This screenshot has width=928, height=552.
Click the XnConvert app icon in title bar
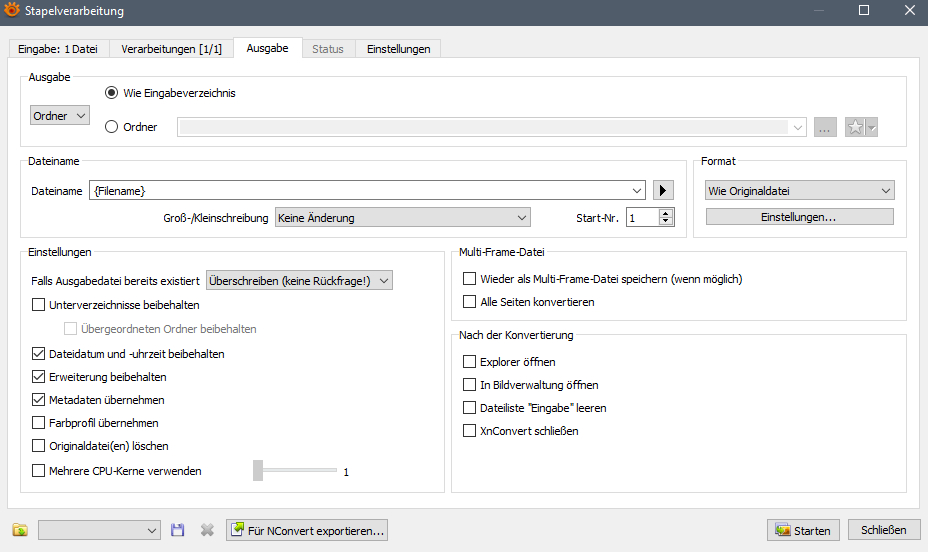(x=12, y=10)
